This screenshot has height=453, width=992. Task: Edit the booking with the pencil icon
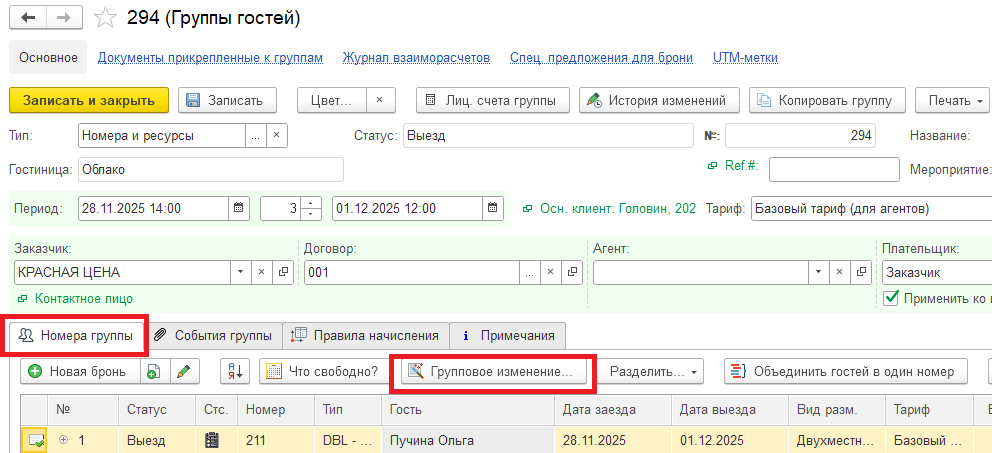(x=183, y=371)
